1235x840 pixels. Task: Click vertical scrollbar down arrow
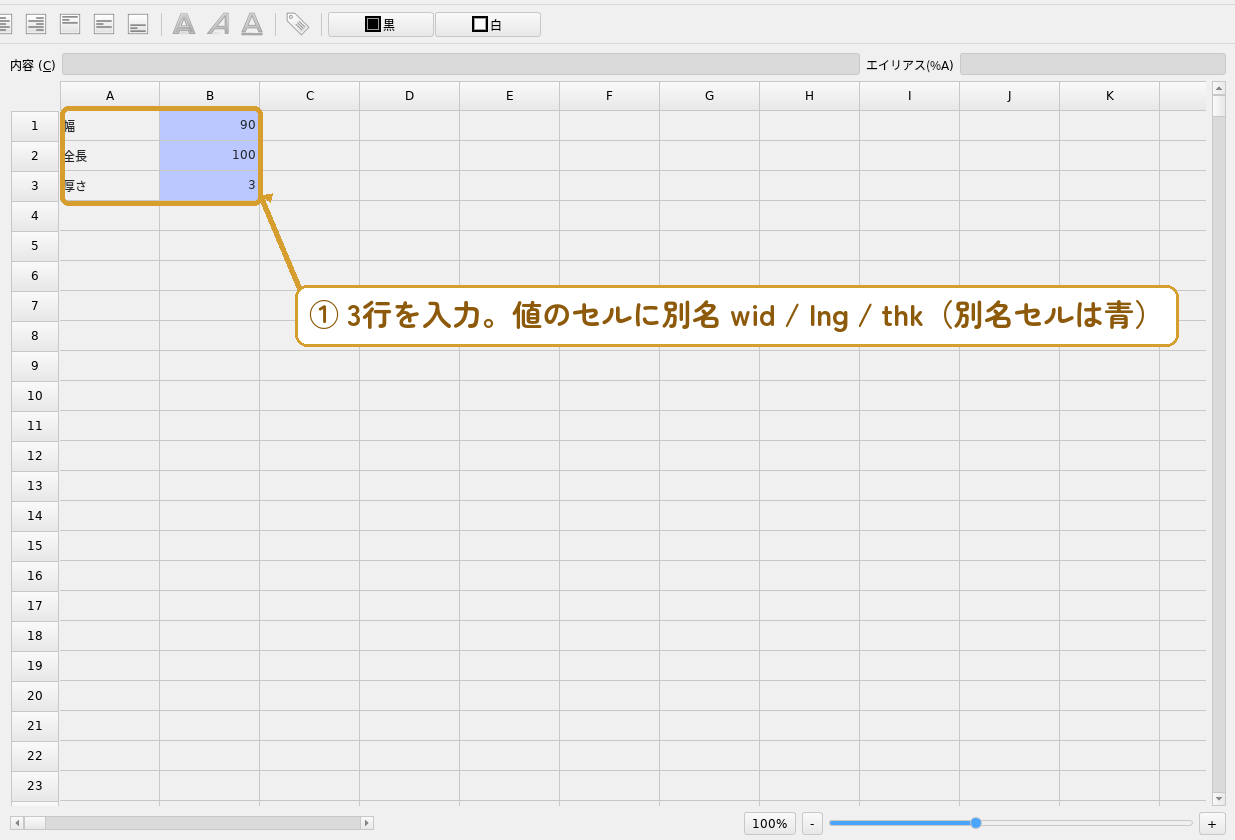[x=1218, y=799]
